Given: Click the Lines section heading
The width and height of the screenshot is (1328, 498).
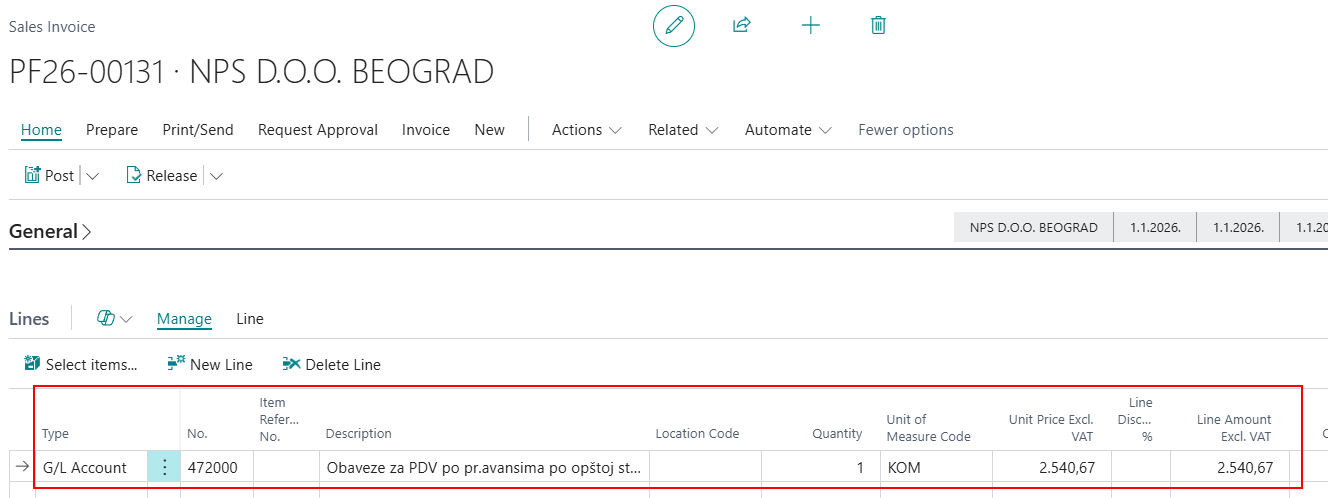Looking at the screenshot, I should [x=29, y=319].
